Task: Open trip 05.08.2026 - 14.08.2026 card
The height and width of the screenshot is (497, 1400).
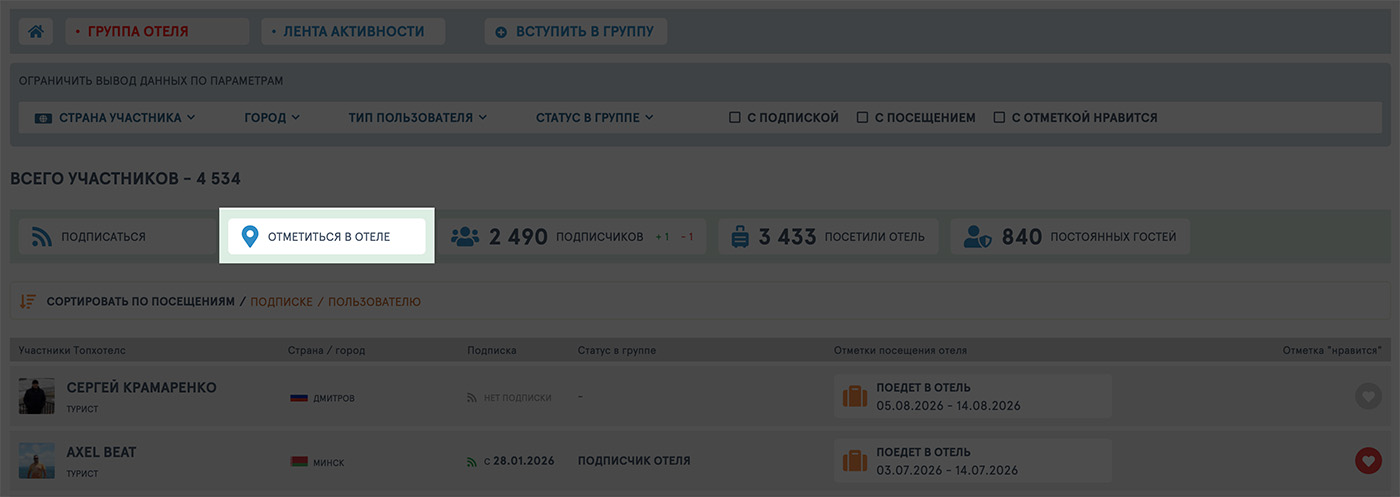Action: (x=973, y=396)
